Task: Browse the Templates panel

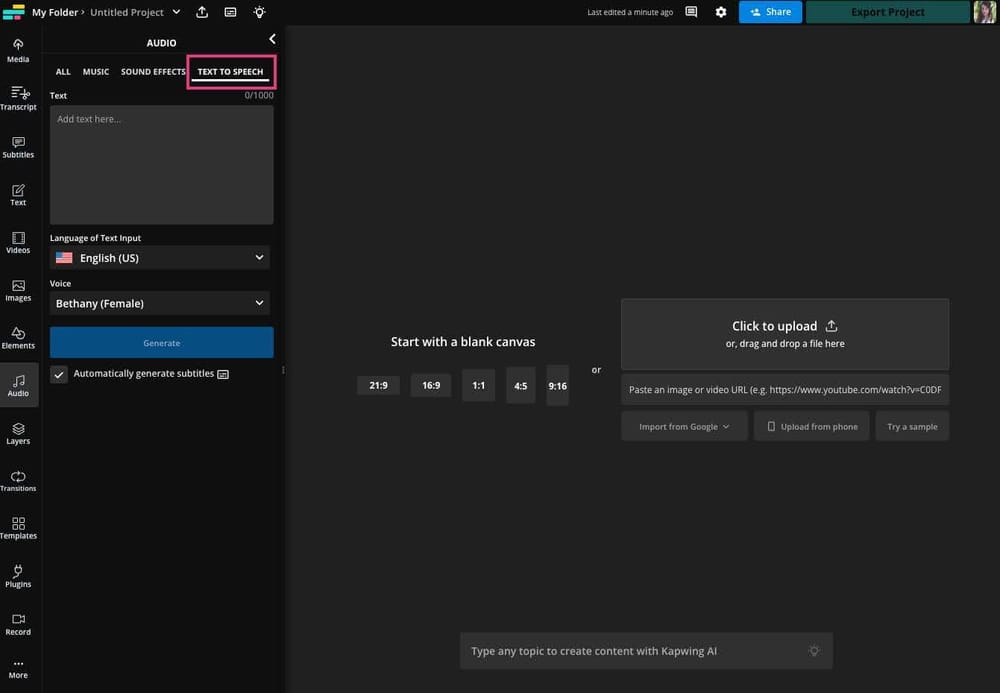Action: point(18,529)
